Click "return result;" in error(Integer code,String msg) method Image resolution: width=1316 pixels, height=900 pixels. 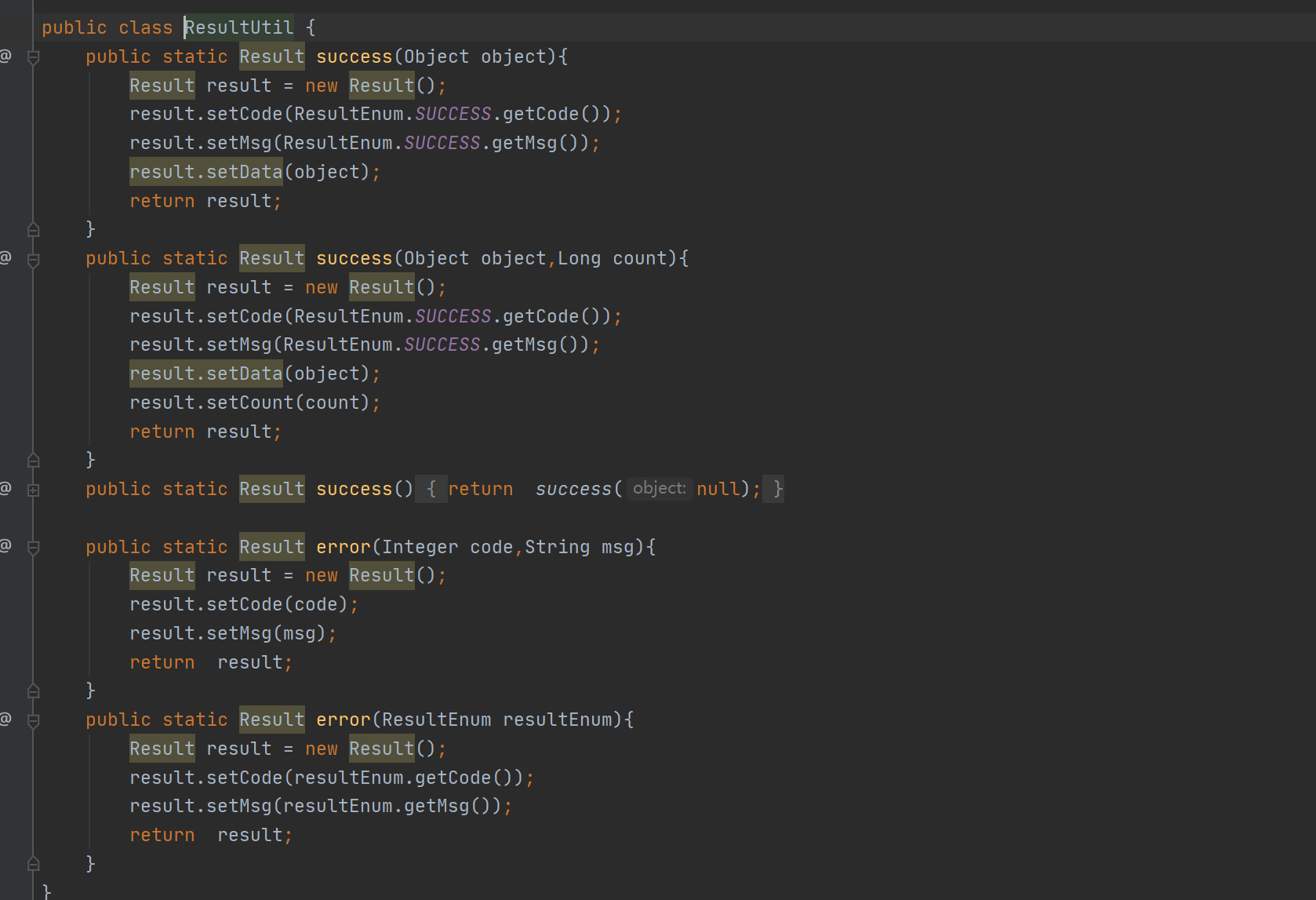[211, 662]
